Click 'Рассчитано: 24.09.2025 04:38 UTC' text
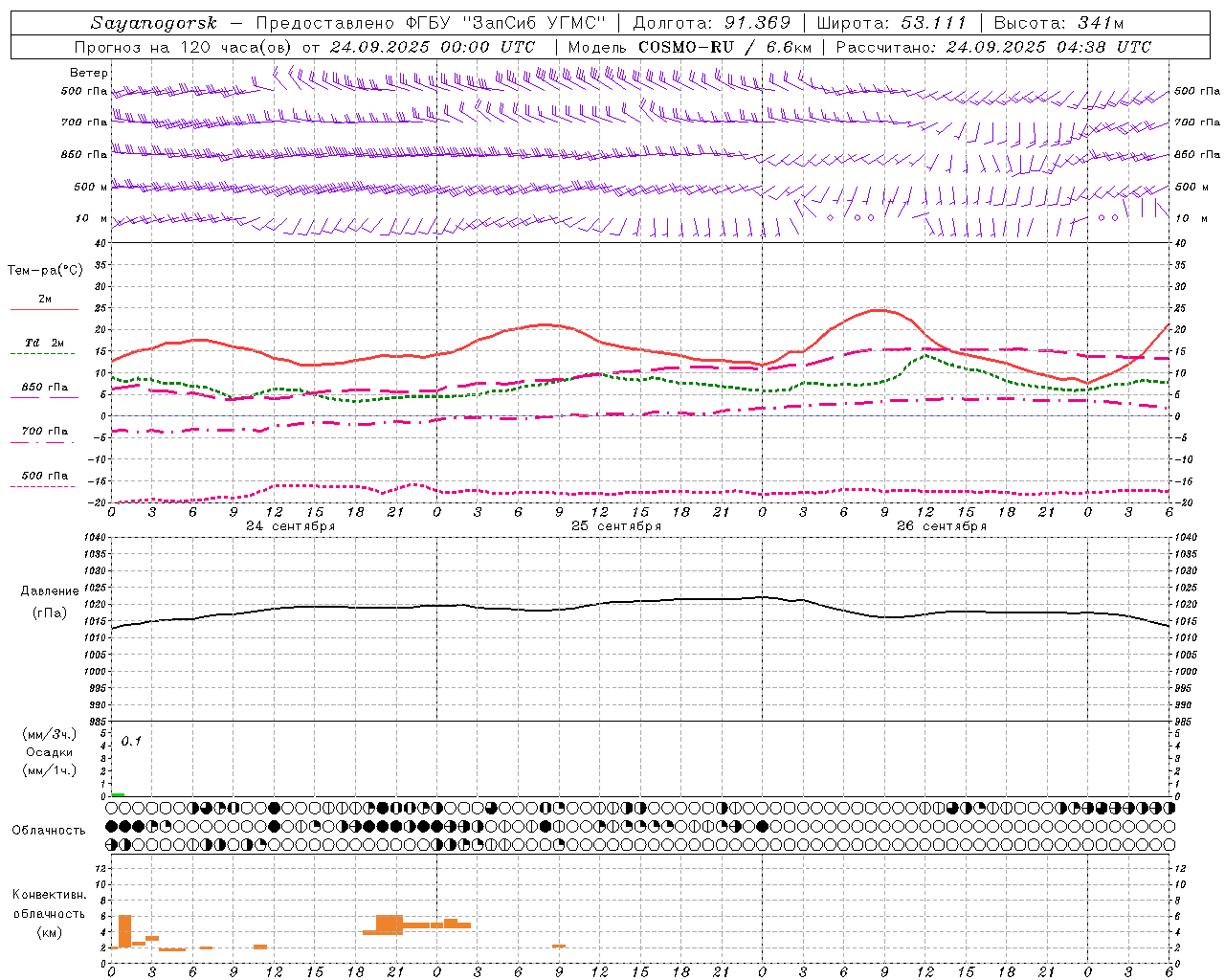The width and height of the screenshot is (1225, 980). [x=993, y=47]
